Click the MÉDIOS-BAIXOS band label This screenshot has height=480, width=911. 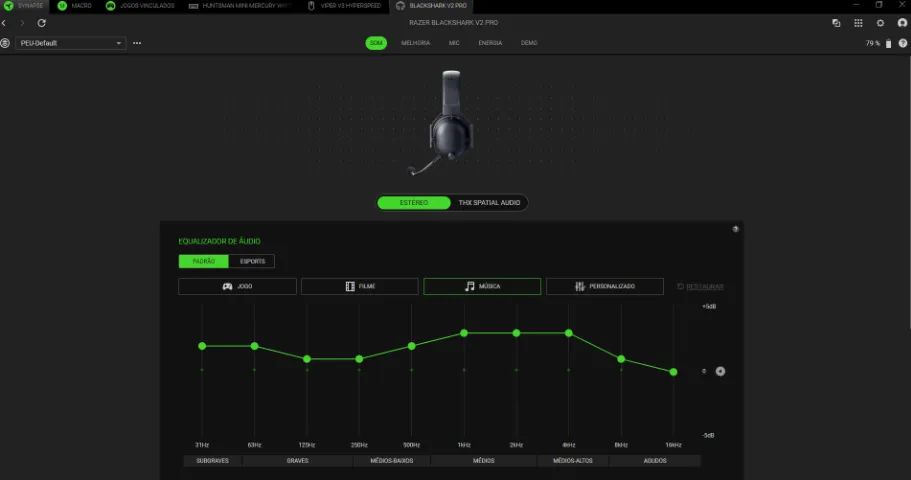click(392, 461)
